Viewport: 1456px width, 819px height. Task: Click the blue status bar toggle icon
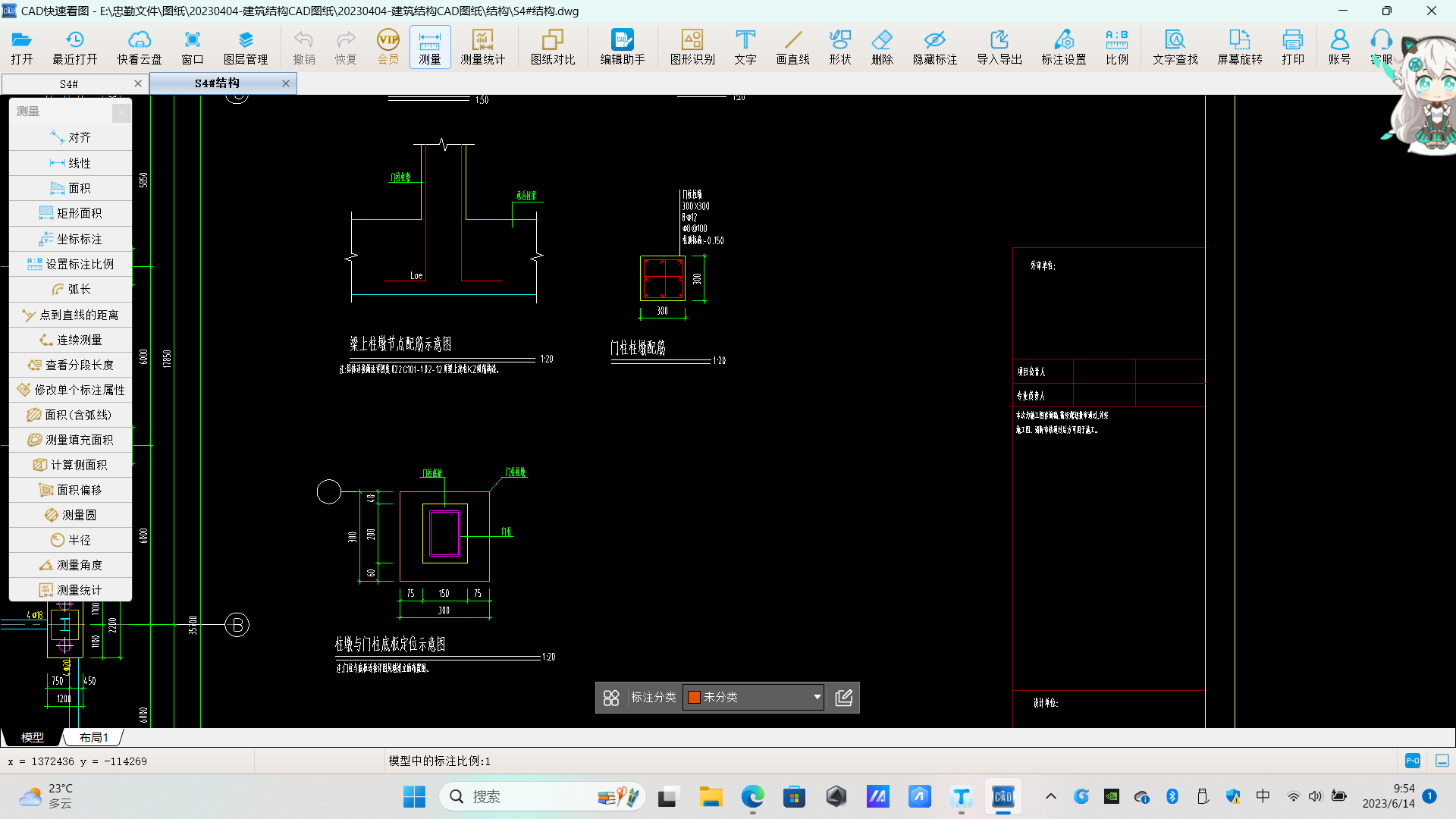click(x=1413, y=761)
